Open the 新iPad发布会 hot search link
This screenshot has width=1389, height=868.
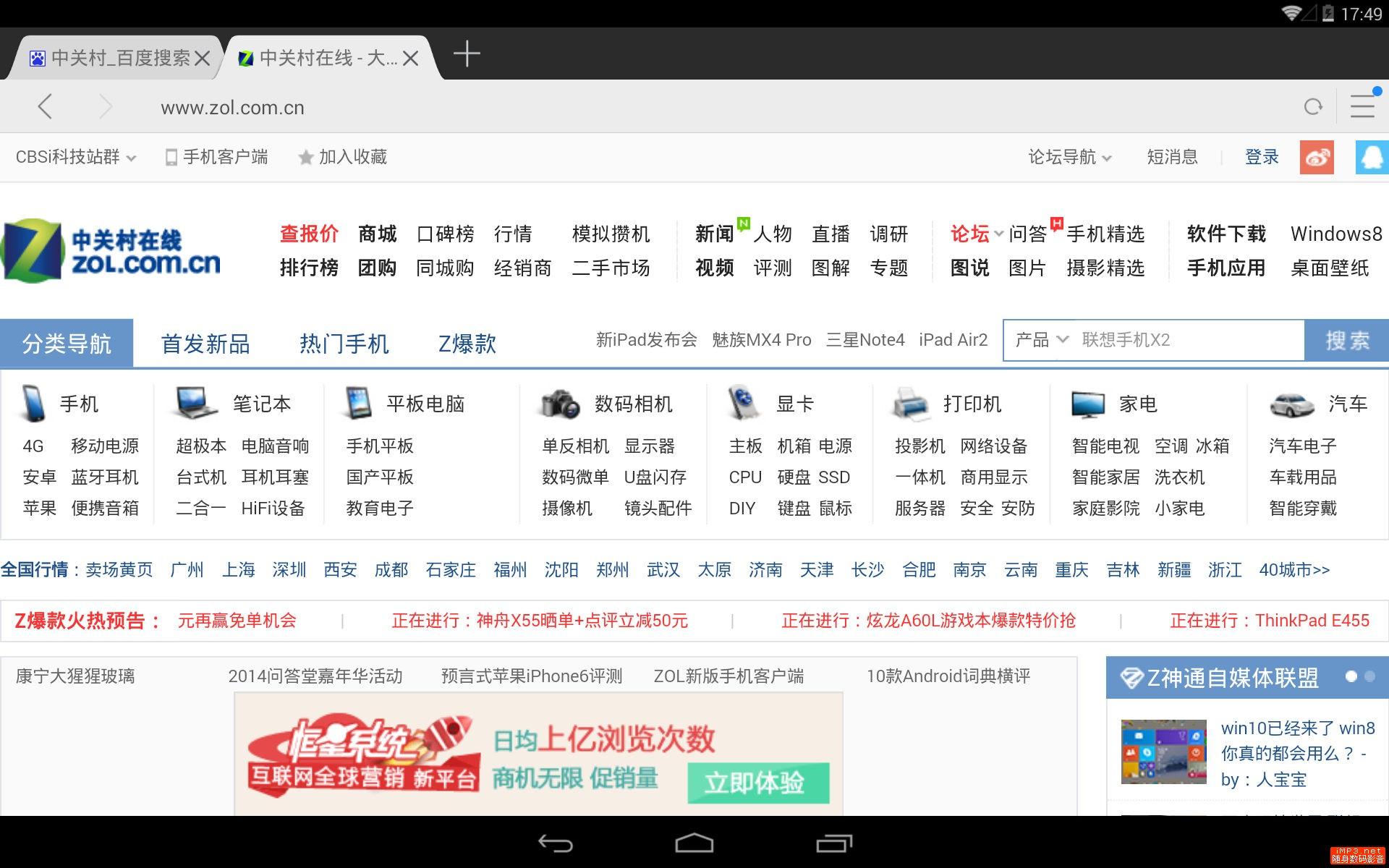point(646,339)
